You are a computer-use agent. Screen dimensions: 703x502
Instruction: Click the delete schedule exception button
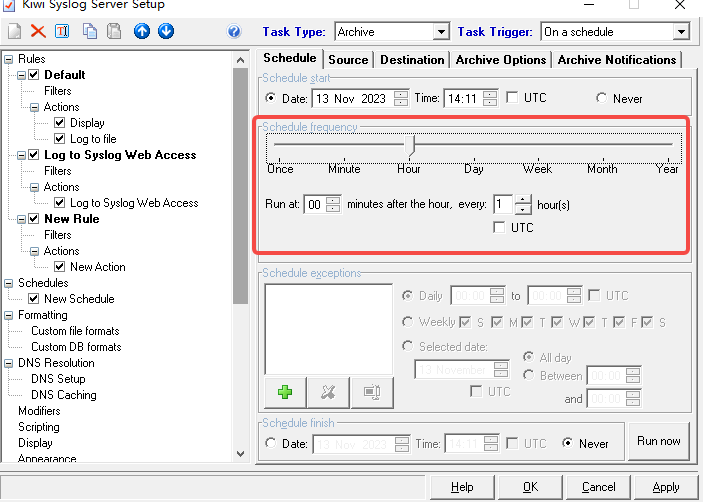(x=328, y=393)
